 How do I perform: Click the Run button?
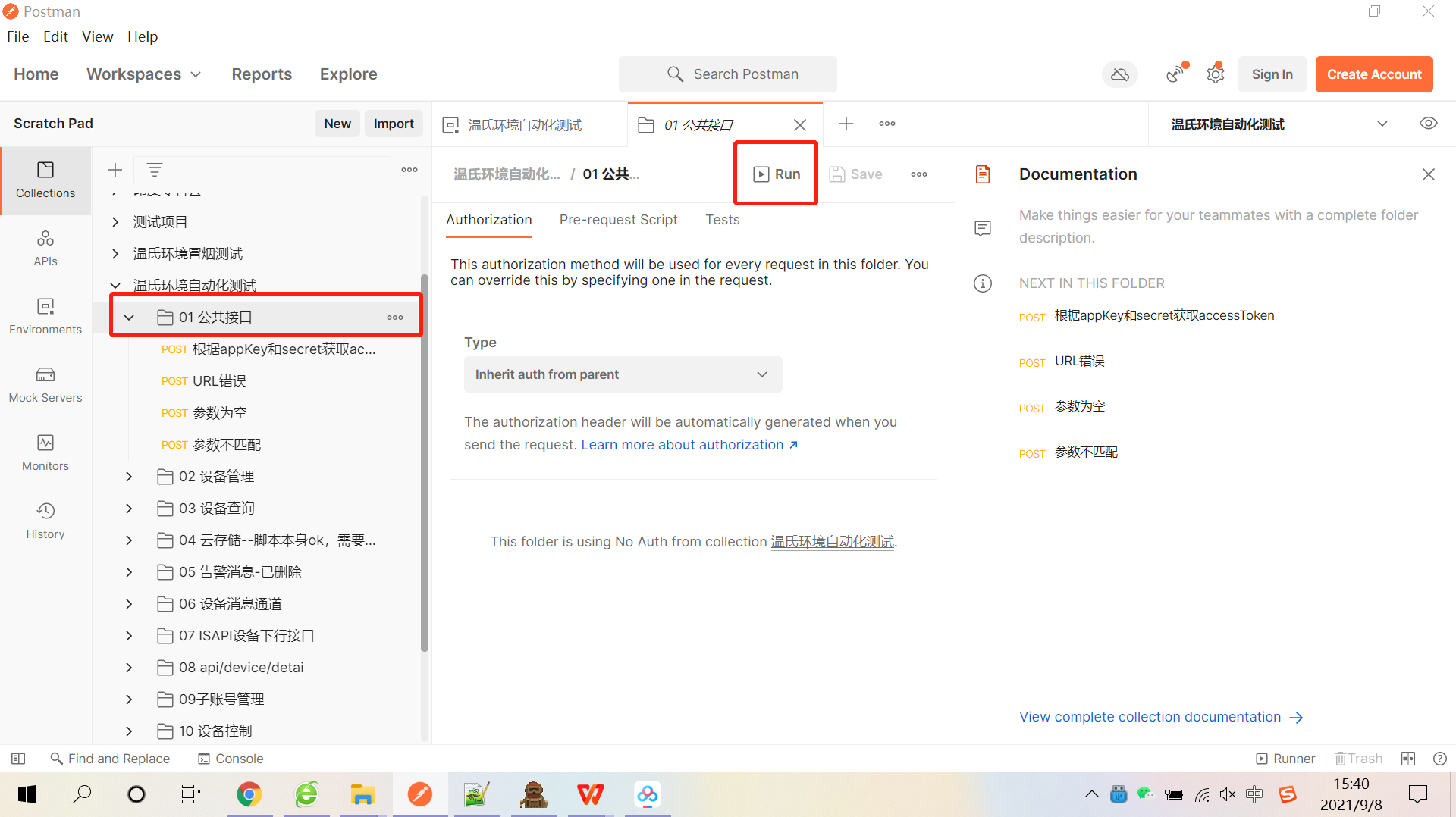pyautogui.click(x=777, y=174)
